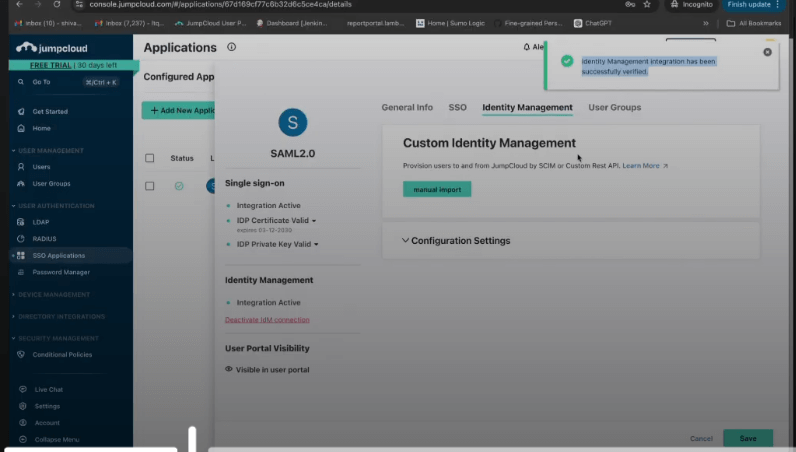The width and height of the screenshot is (796, 452).
Task: Click the active status check in app row
Action: click(x=179, y=186)
